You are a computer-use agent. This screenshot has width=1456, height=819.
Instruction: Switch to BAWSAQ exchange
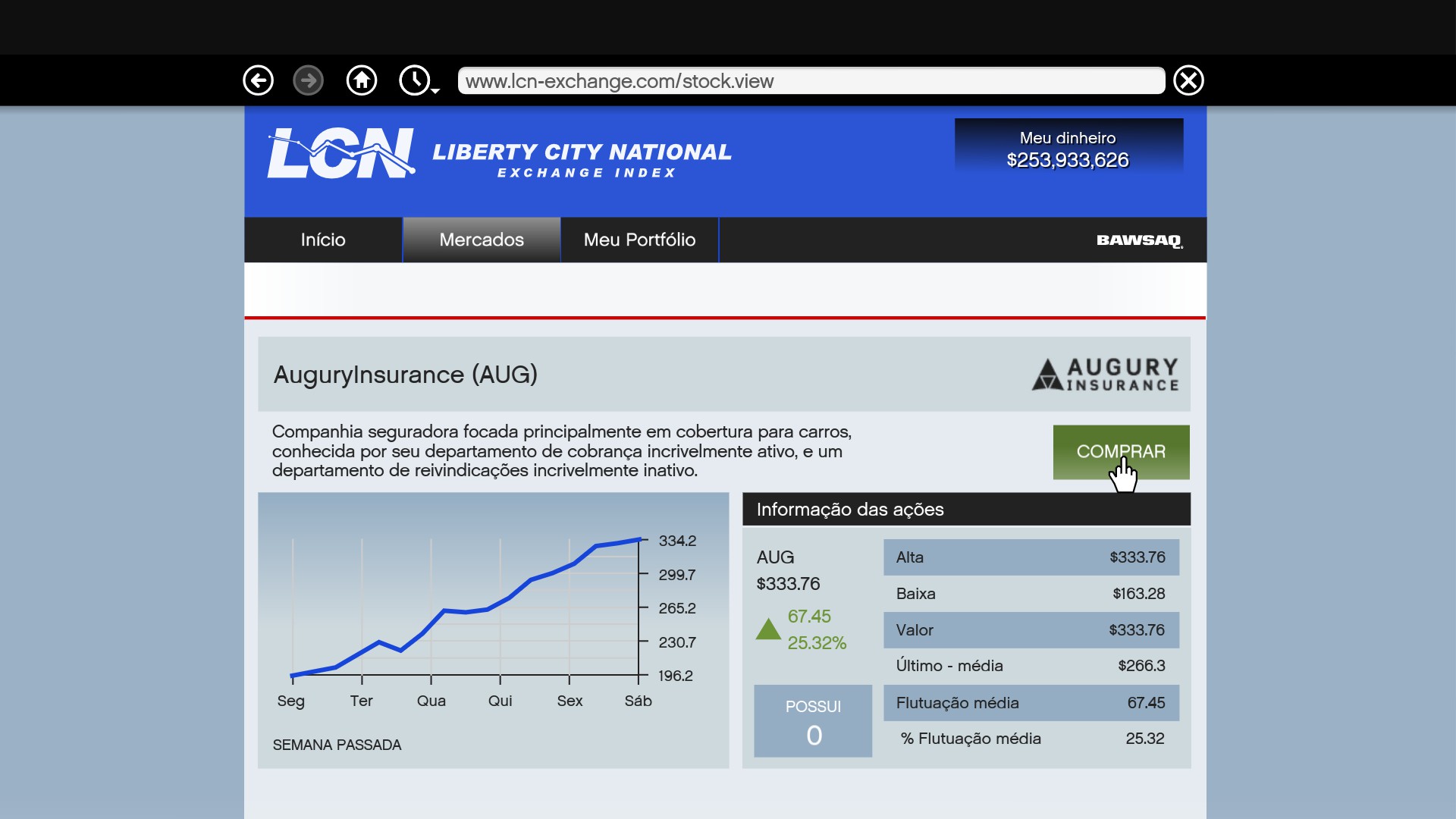click(x=1139, y=240)
